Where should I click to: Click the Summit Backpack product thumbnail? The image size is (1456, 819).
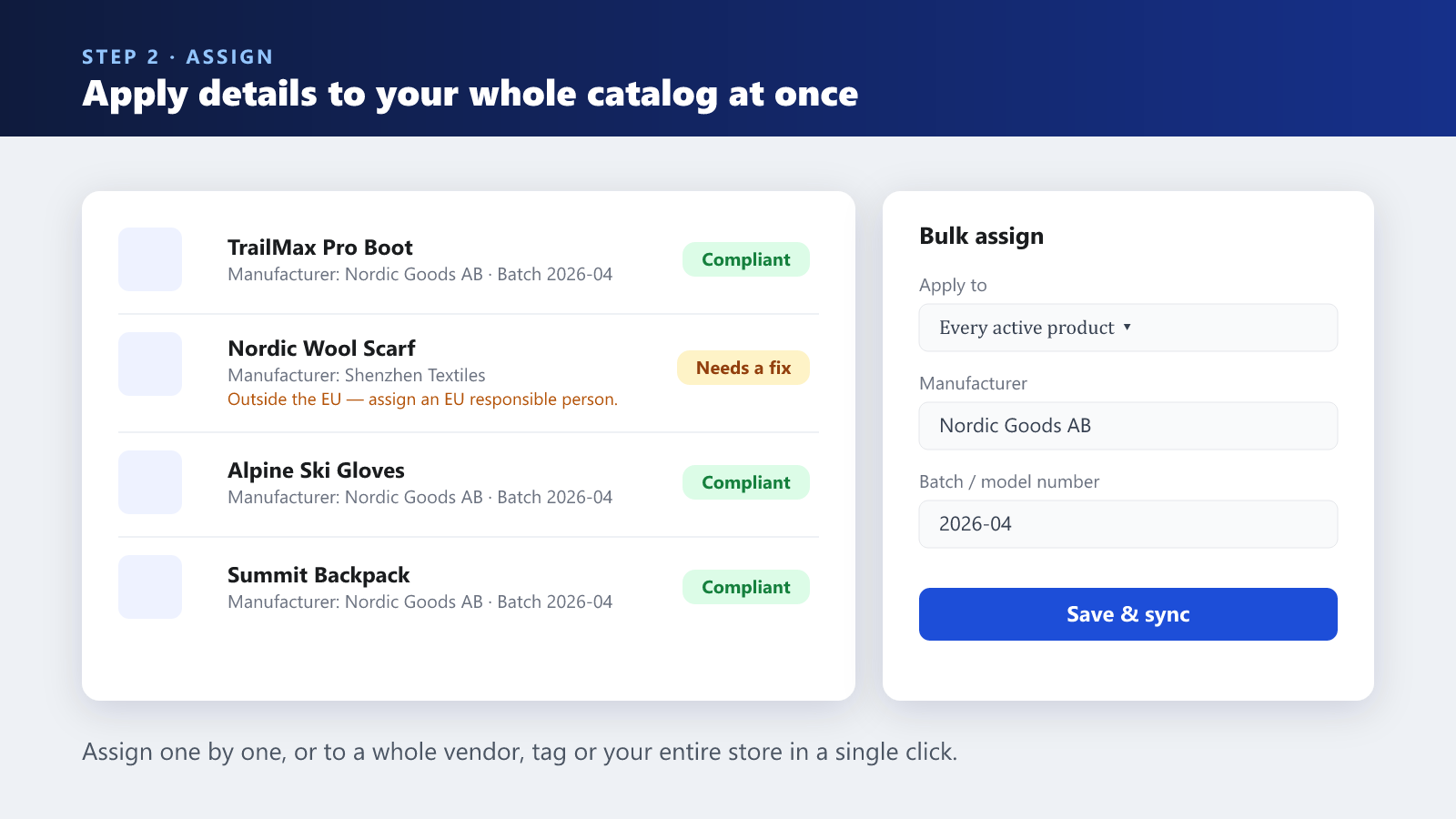tap(150, 587)
